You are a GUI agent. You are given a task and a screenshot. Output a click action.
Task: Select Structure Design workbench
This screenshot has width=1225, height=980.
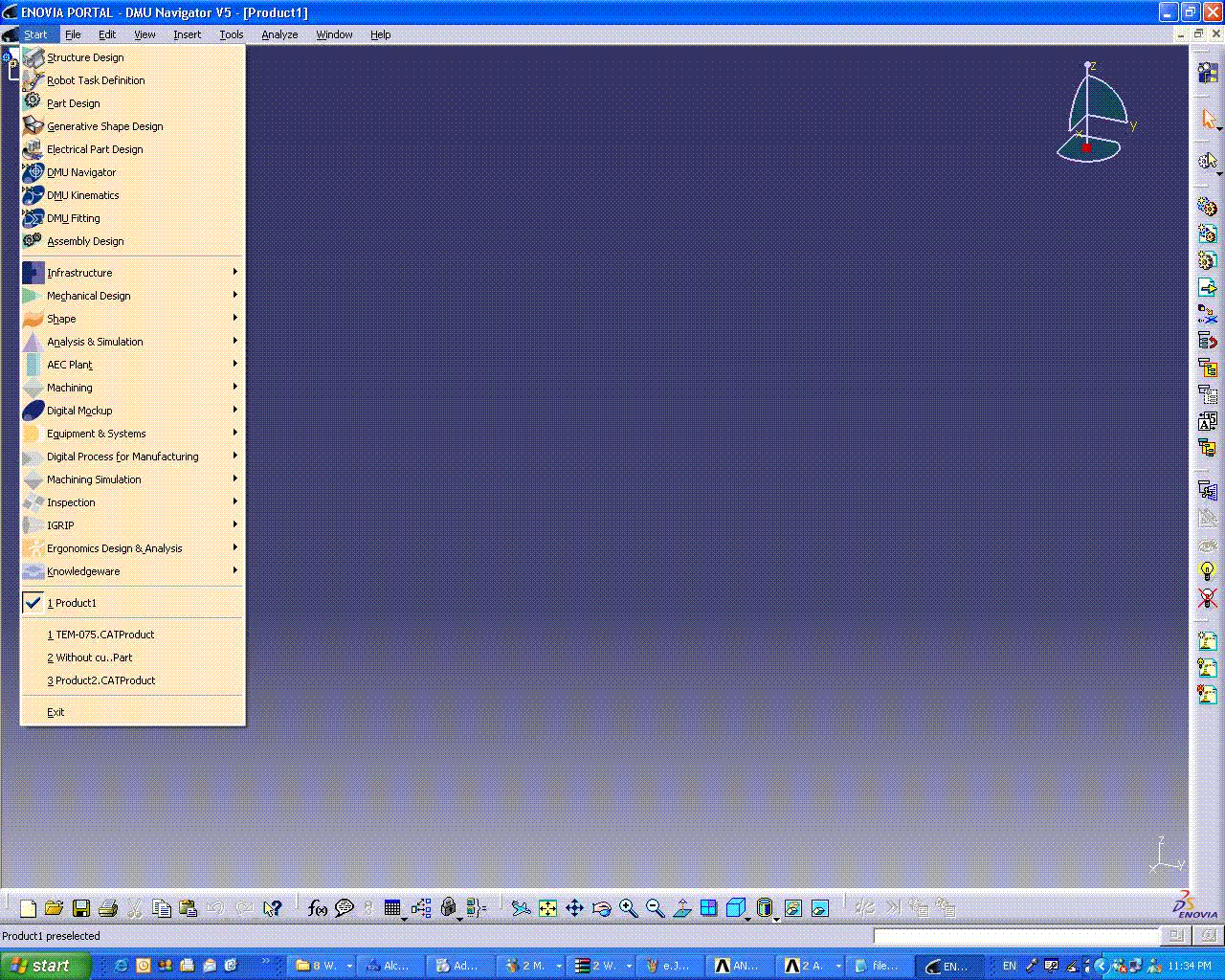(x=133, y=57)
